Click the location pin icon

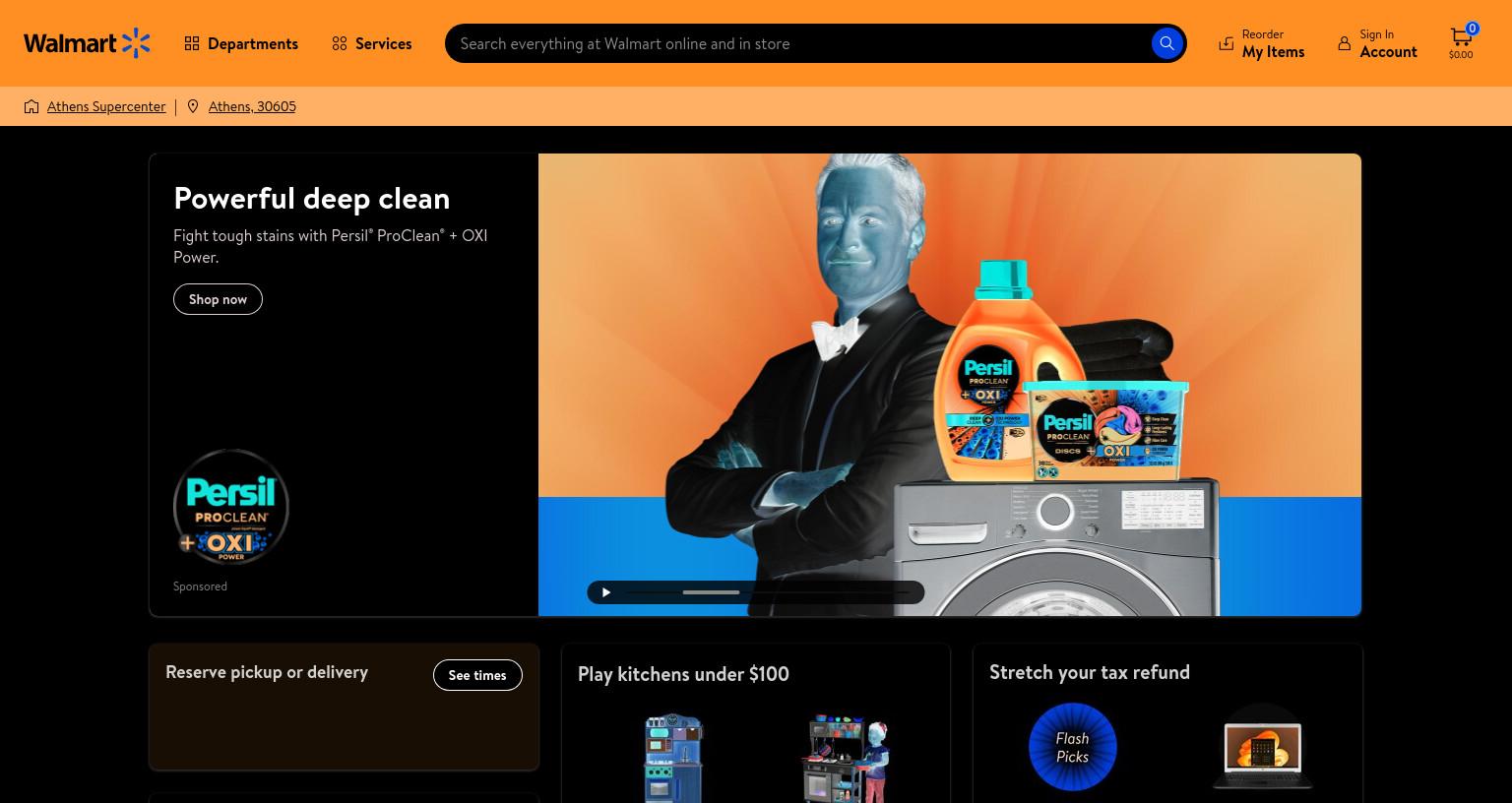pyautogui.click(x=193, y=106)
